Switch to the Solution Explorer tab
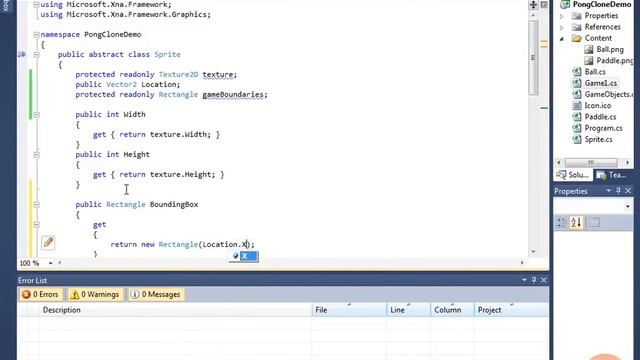This screenshot has width=640, height=360. (573, 175)
